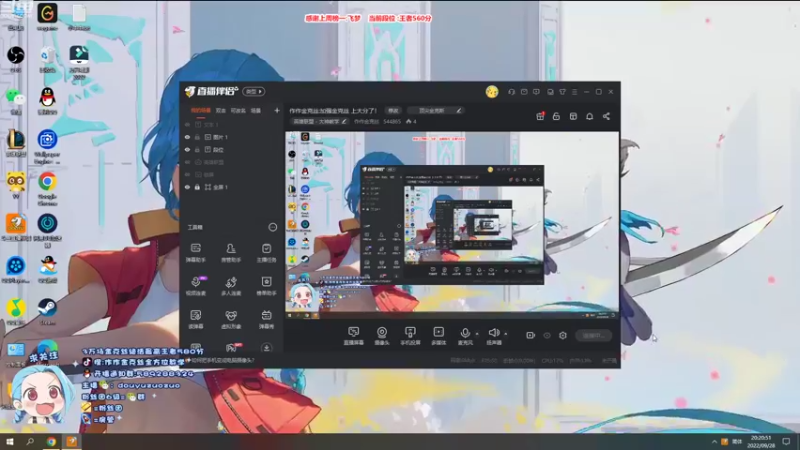Open the 弹幕助手 danmaku assistant tool
The width and height of the screenshot is (800, 450).
(x=195, y=252)
